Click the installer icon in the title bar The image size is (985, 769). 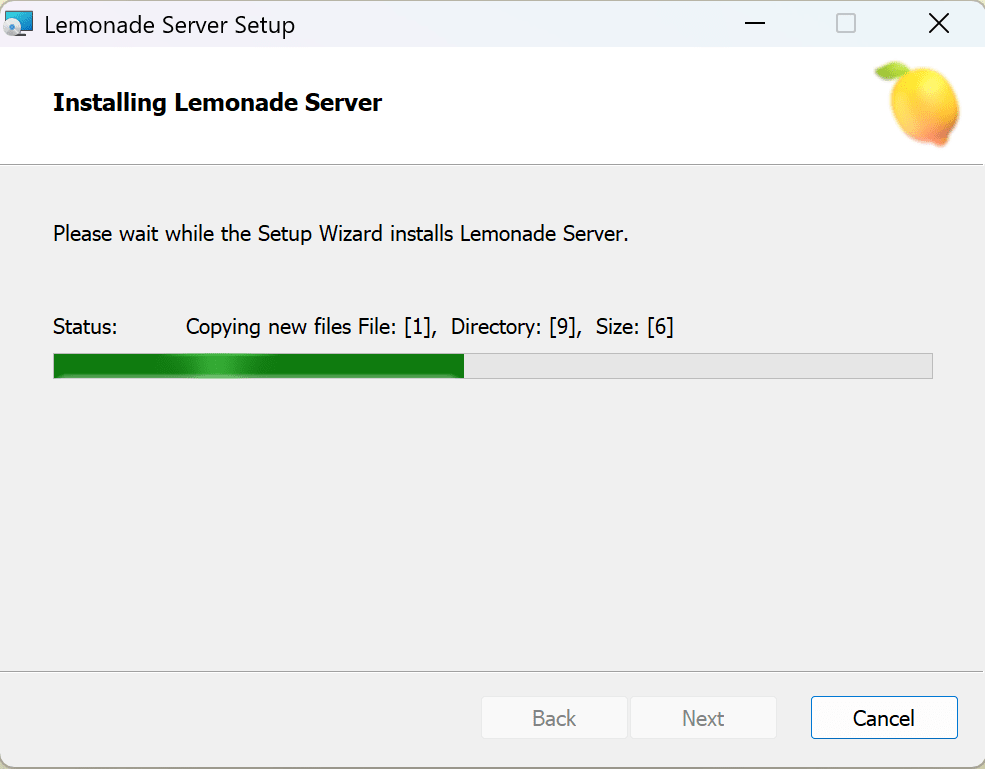(x=19, y=25)
